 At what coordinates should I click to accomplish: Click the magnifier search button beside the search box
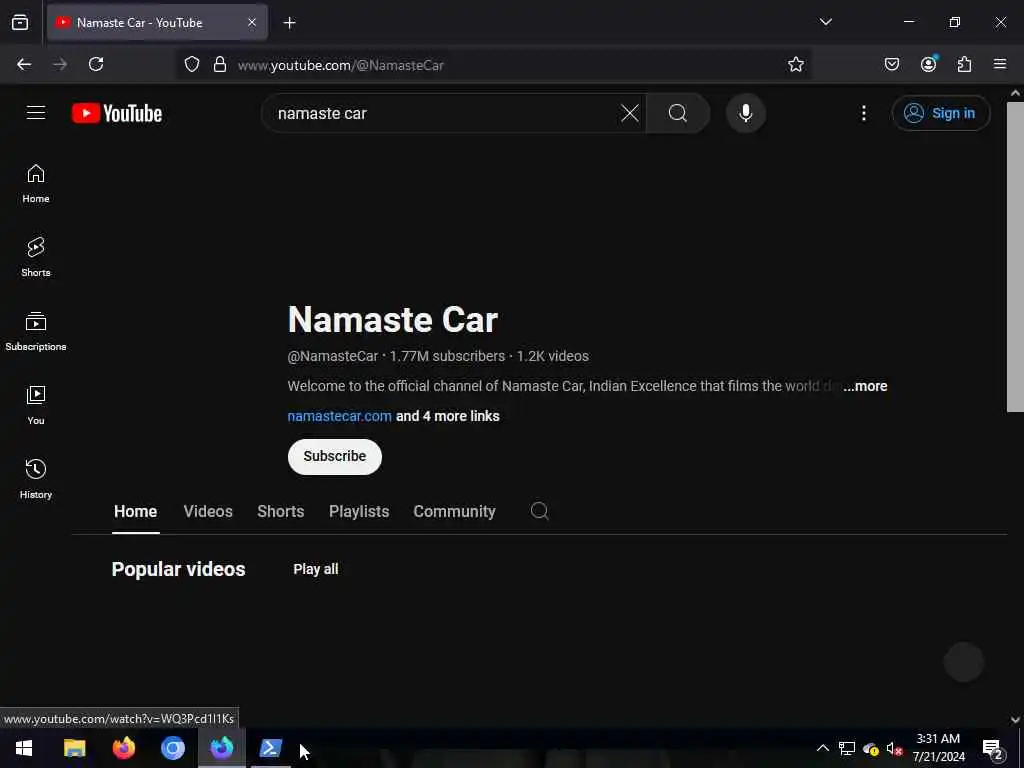point(678,113)
